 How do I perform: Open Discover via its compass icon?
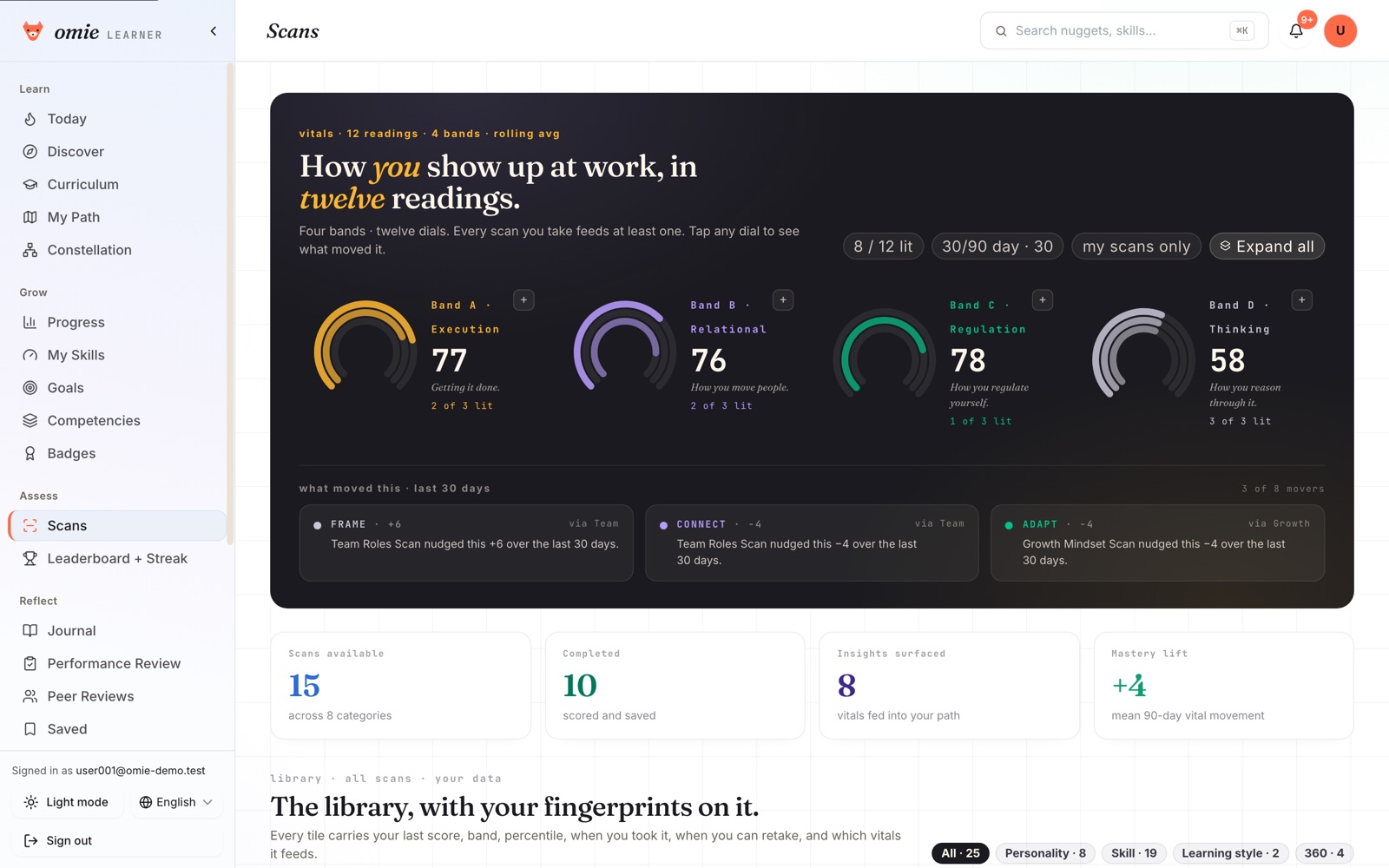(30, 152)
